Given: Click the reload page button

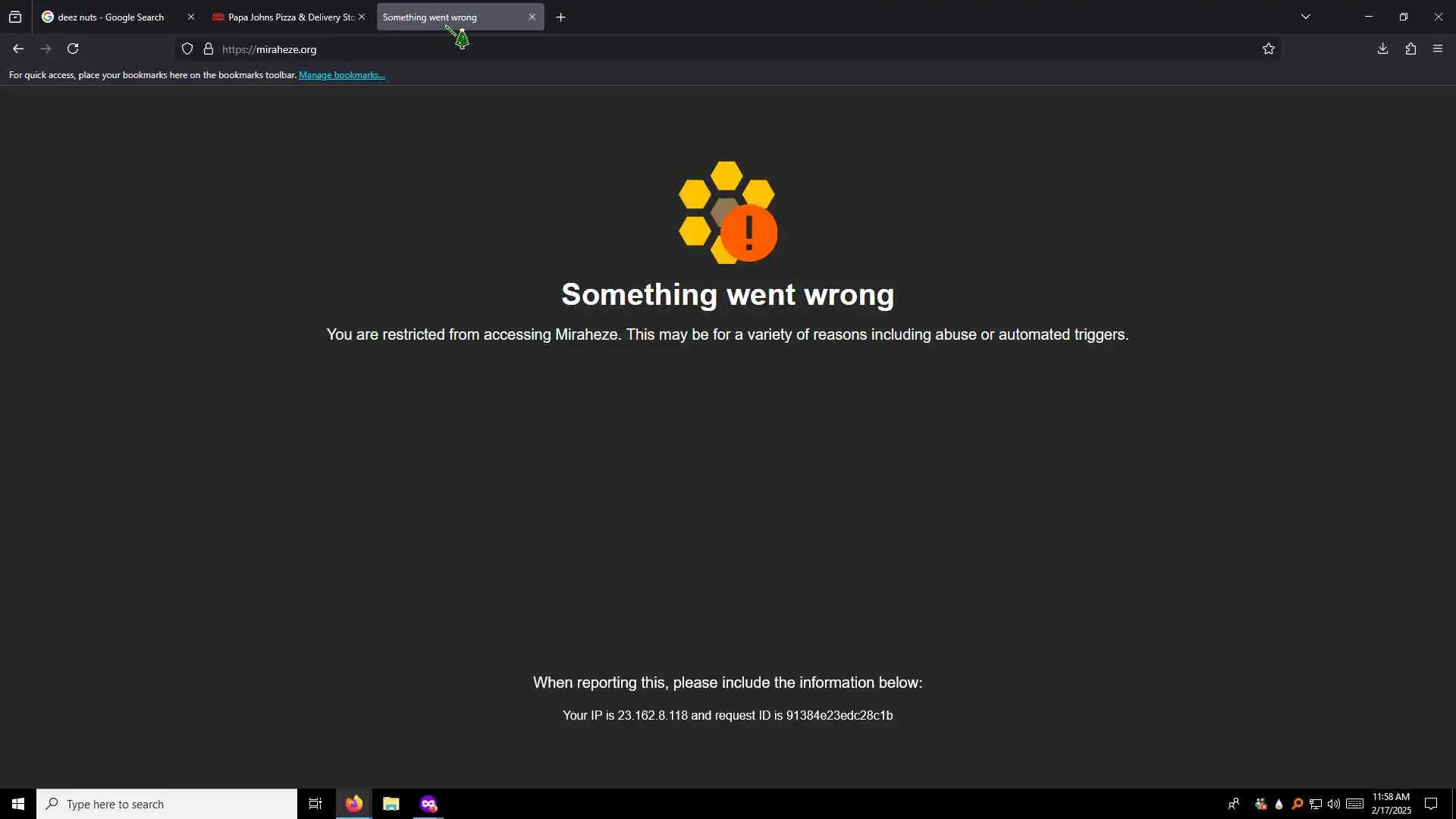Looking at the screenshot, I should pos(73,49).
